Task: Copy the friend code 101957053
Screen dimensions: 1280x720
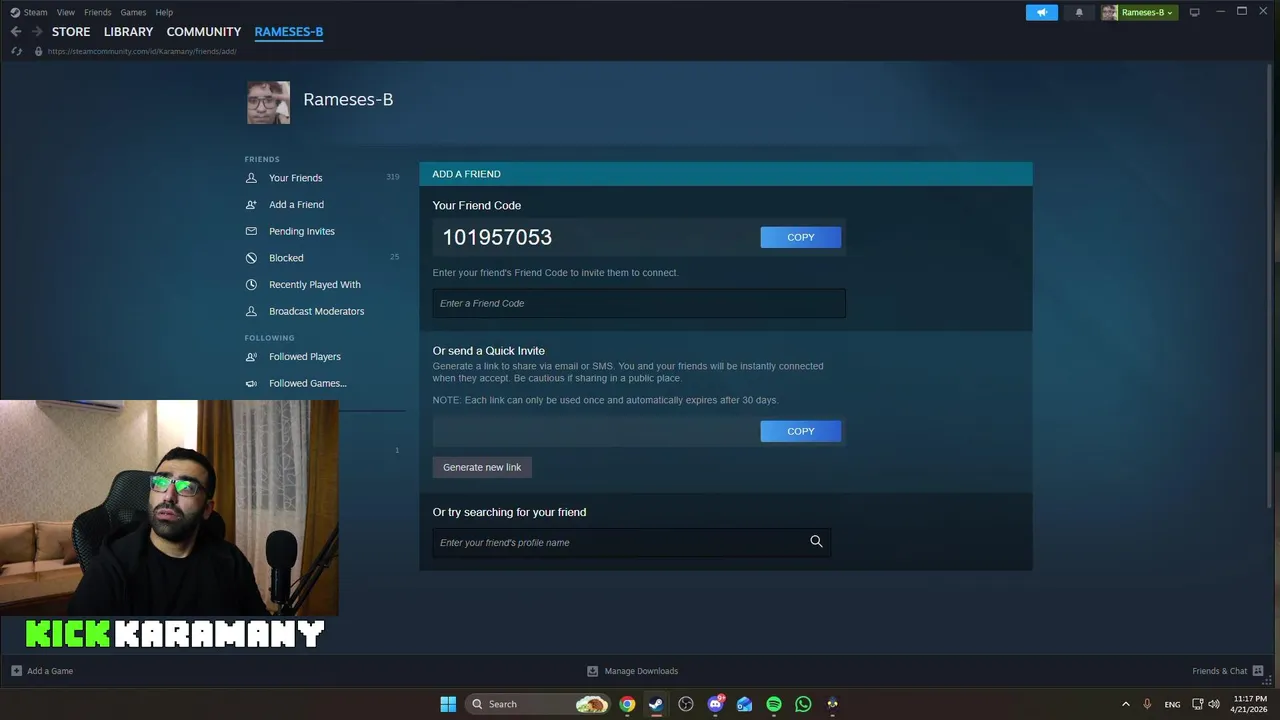Action: click(801, 237)
